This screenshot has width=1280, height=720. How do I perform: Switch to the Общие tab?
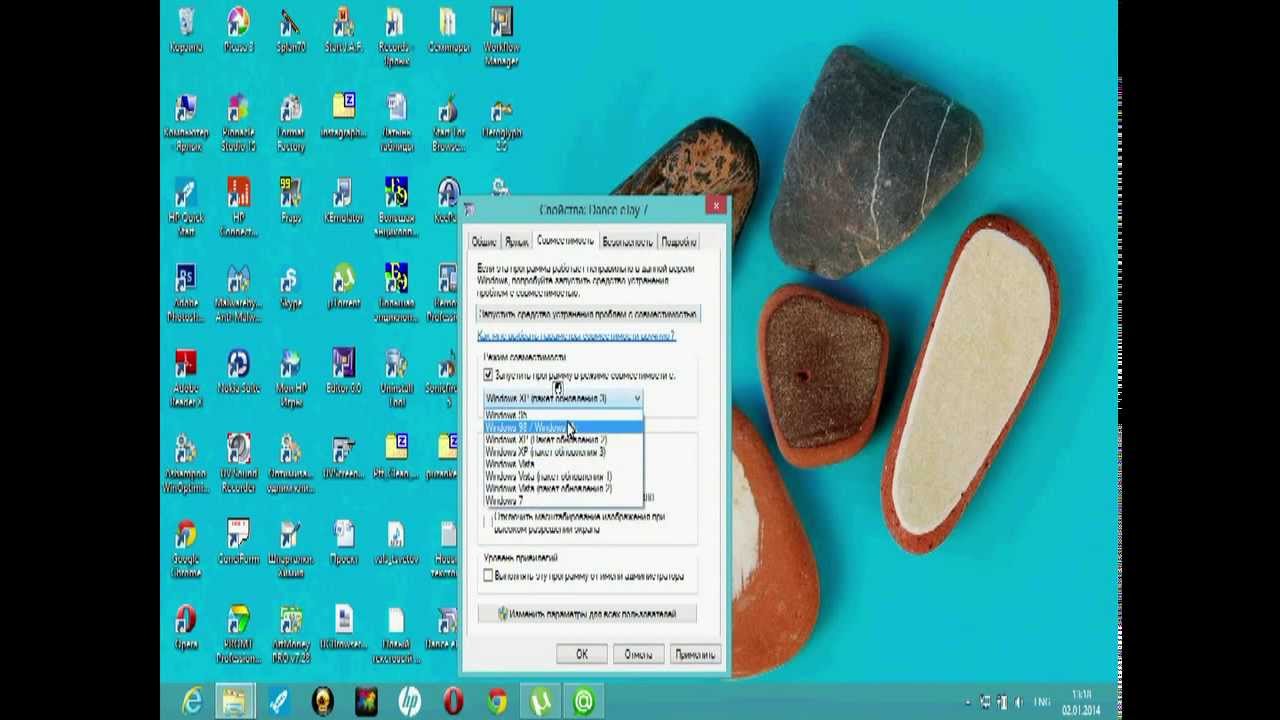click(484, 242)
